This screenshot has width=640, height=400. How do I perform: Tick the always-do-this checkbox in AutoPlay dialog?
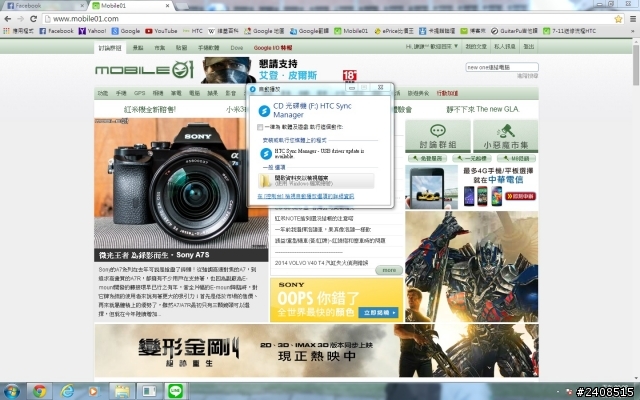(x=260, y=127)
